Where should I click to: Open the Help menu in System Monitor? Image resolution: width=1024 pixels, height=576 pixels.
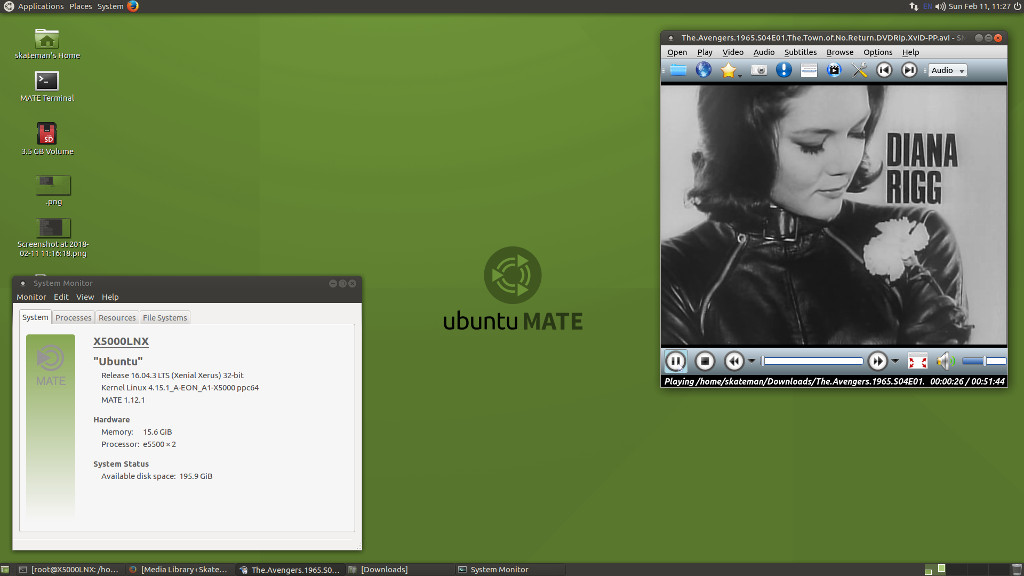pyautogui.click(x=110, y=297)
